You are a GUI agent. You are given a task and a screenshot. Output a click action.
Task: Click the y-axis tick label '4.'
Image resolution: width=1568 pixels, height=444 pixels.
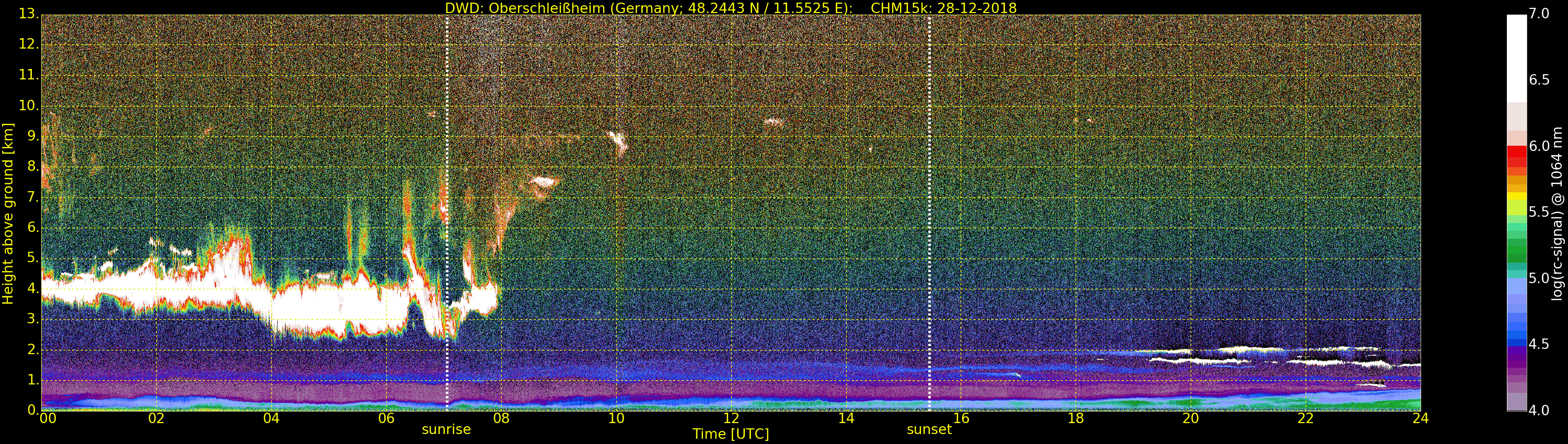pos(33,288)
